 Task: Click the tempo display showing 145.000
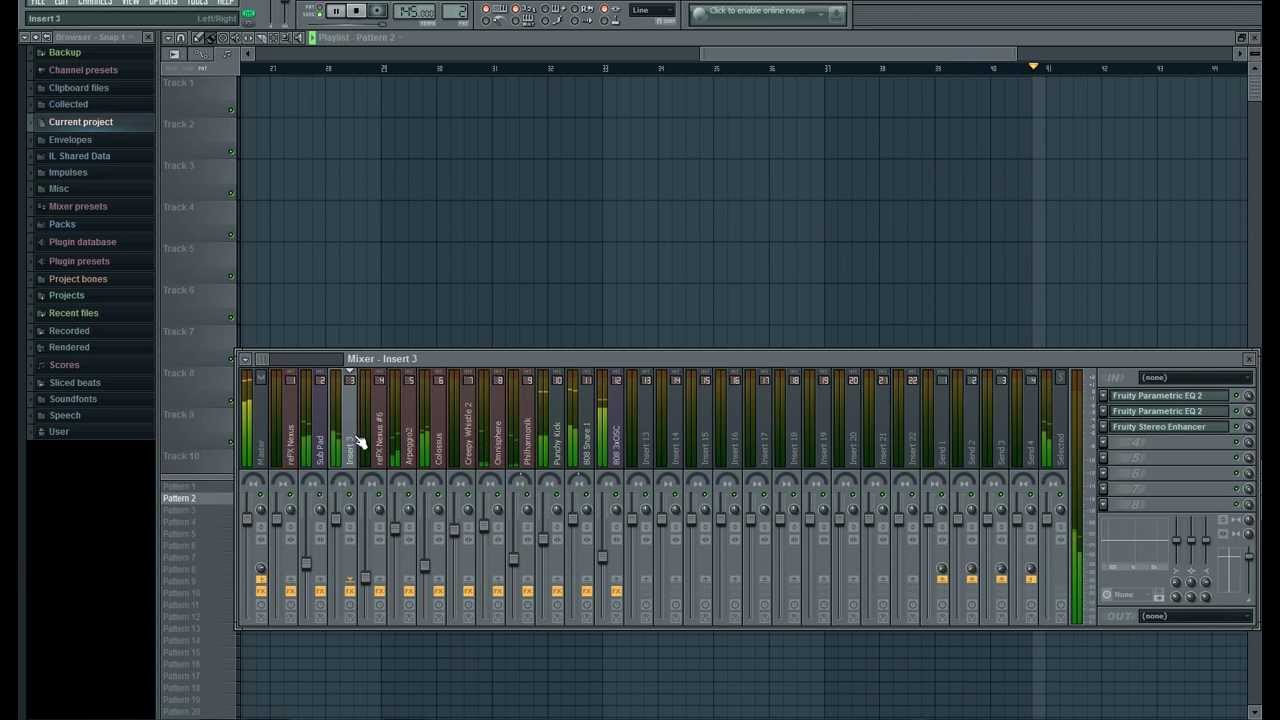(414, 12)
